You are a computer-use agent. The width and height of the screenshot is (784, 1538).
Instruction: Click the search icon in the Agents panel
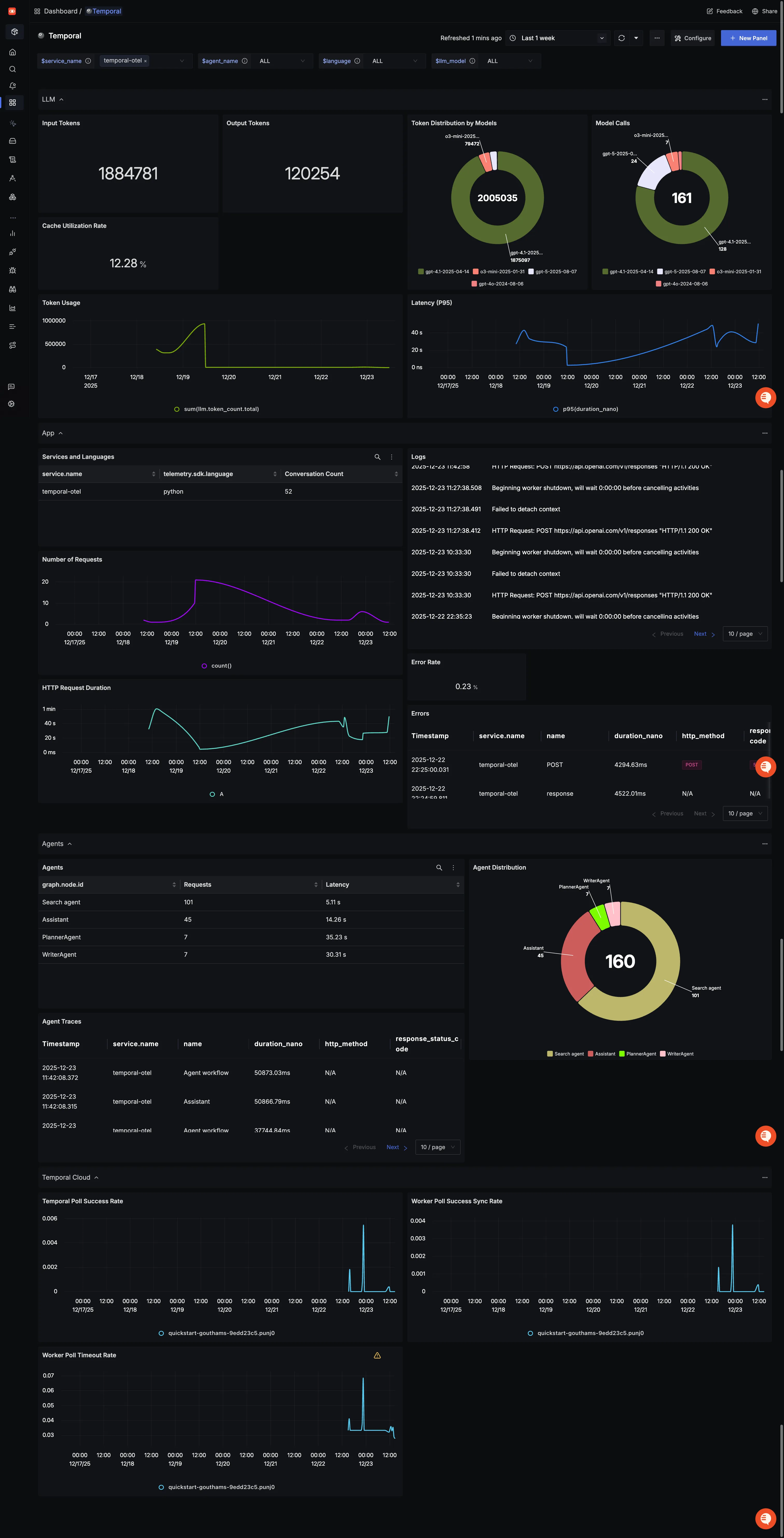(x=439, y=868)
